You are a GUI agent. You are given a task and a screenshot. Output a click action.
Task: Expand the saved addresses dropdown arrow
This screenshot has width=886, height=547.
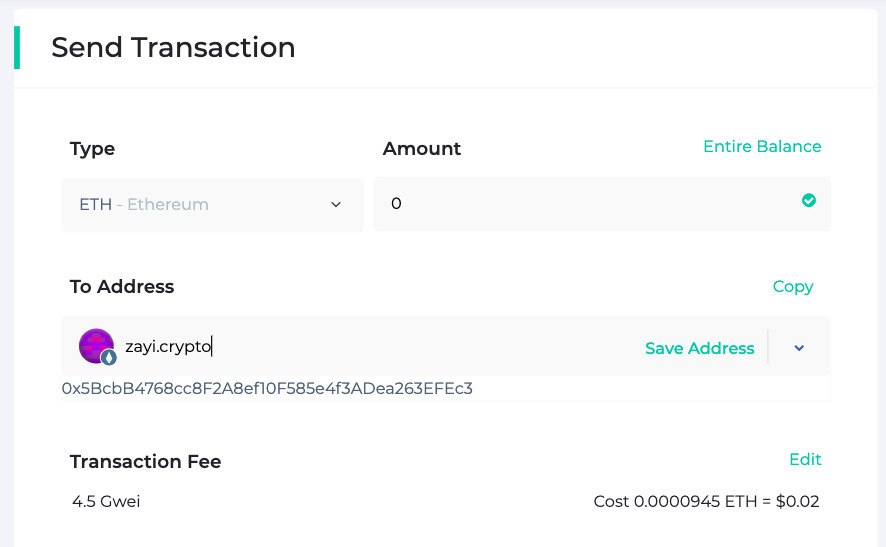(799, 348)
